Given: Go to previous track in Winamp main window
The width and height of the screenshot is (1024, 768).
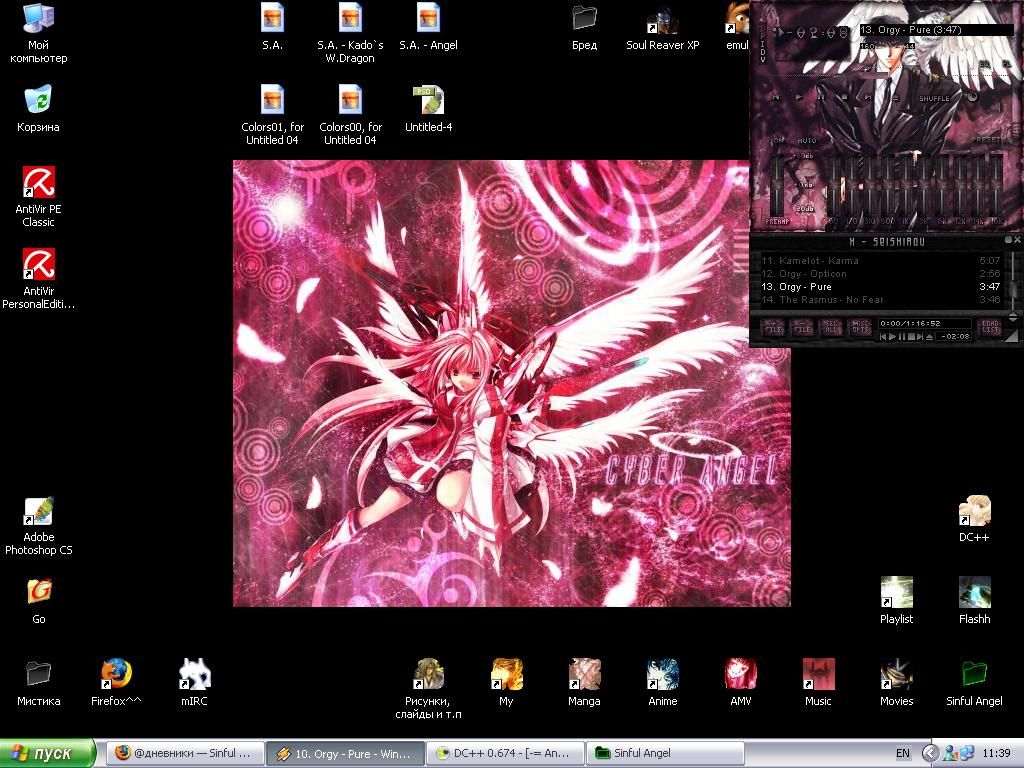Looking at the screenshot, I should click(776, 97).
